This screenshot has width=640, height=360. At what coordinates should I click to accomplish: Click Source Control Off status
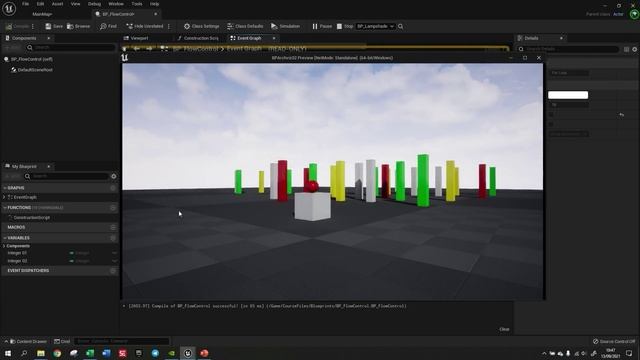tap(614, 341)
